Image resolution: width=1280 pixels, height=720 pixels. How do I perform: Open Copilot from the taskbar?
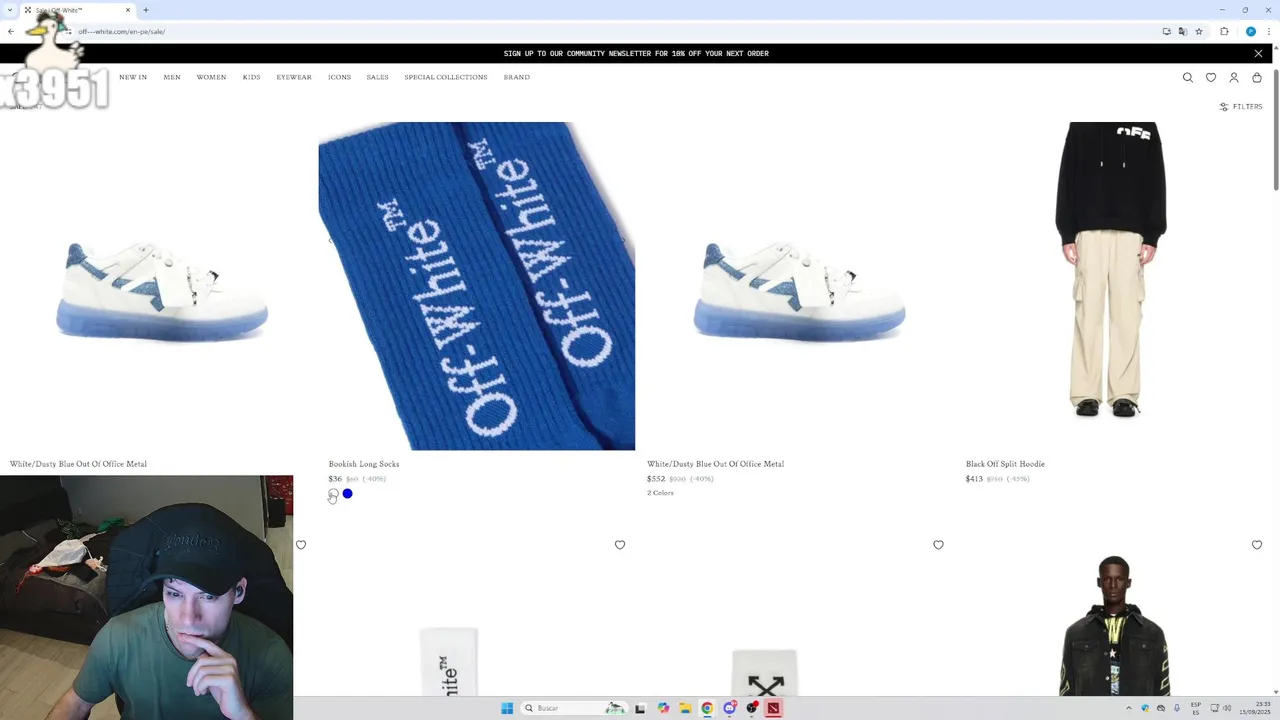coord(663,708)
